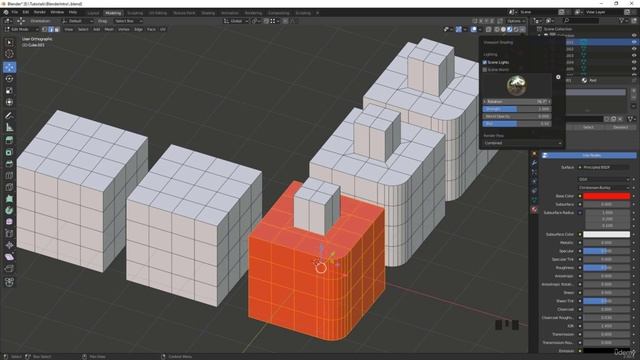Choose the Rotate tool

tap(9, 79)
